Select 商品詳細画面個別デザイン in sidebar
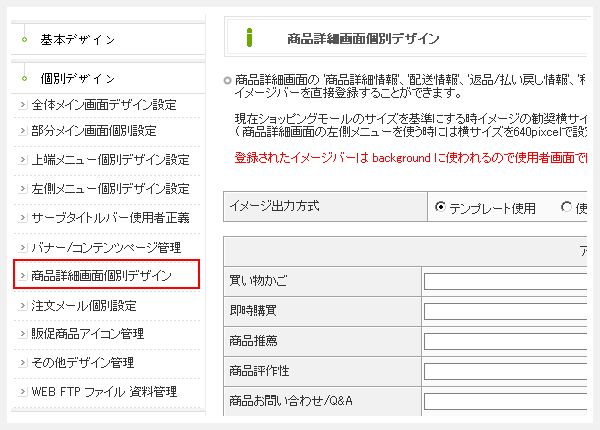Viewport: 600px width, 430px height. pos(102,275)
